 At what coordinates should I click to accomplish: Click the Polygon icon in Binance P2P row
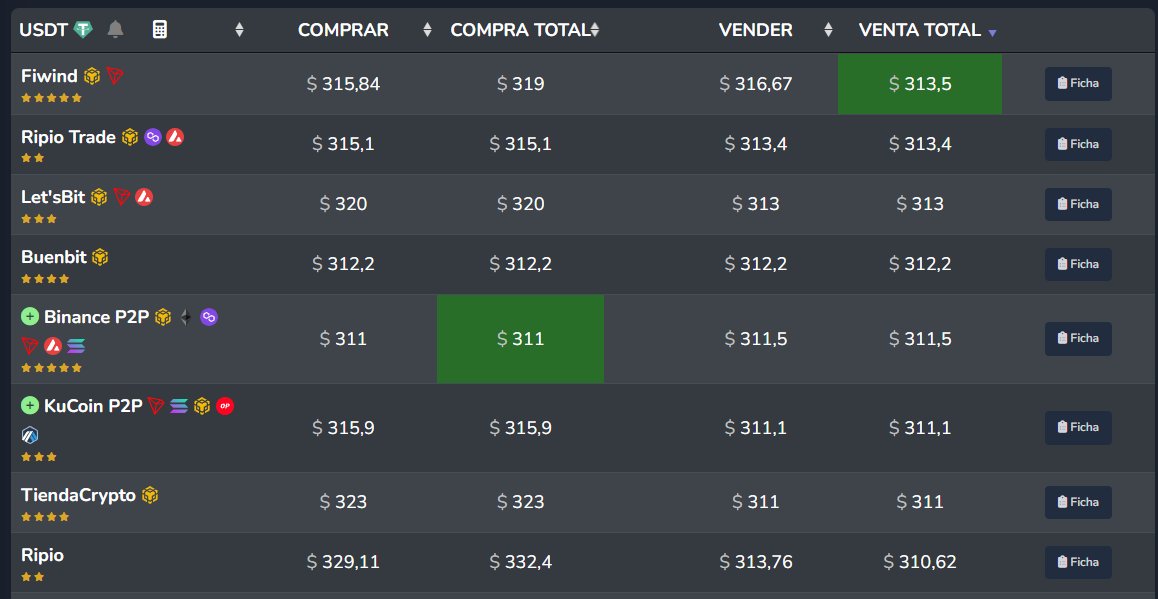(209, 317)
